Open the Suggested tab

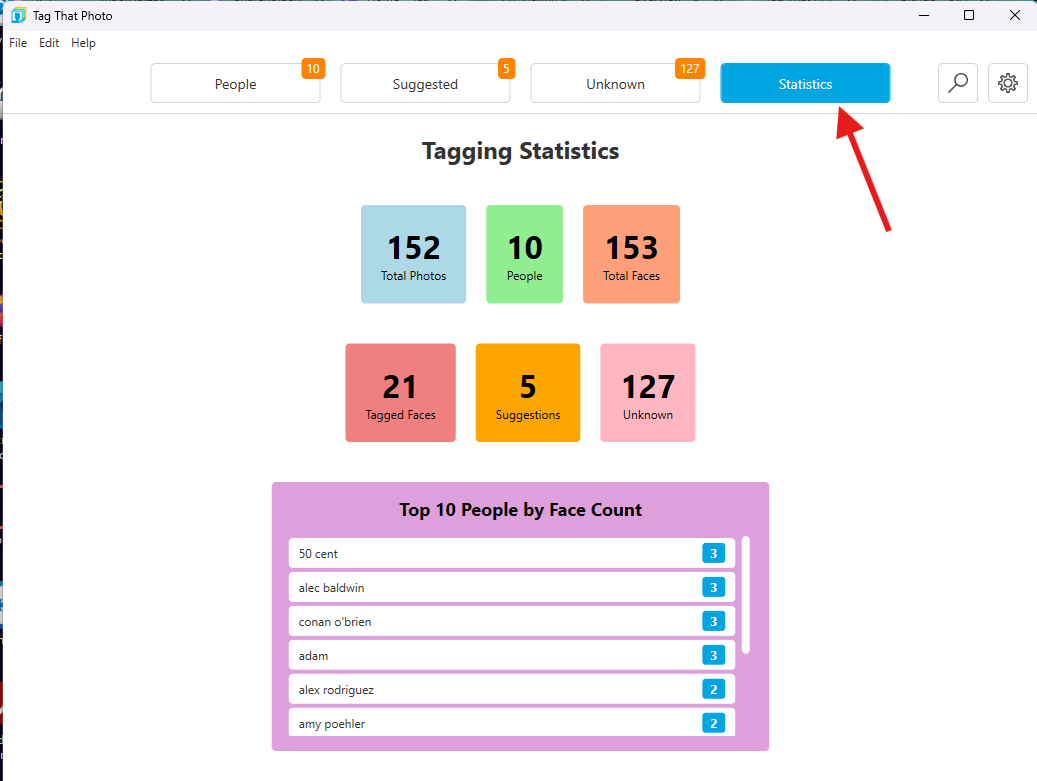(x=425, y=83)
